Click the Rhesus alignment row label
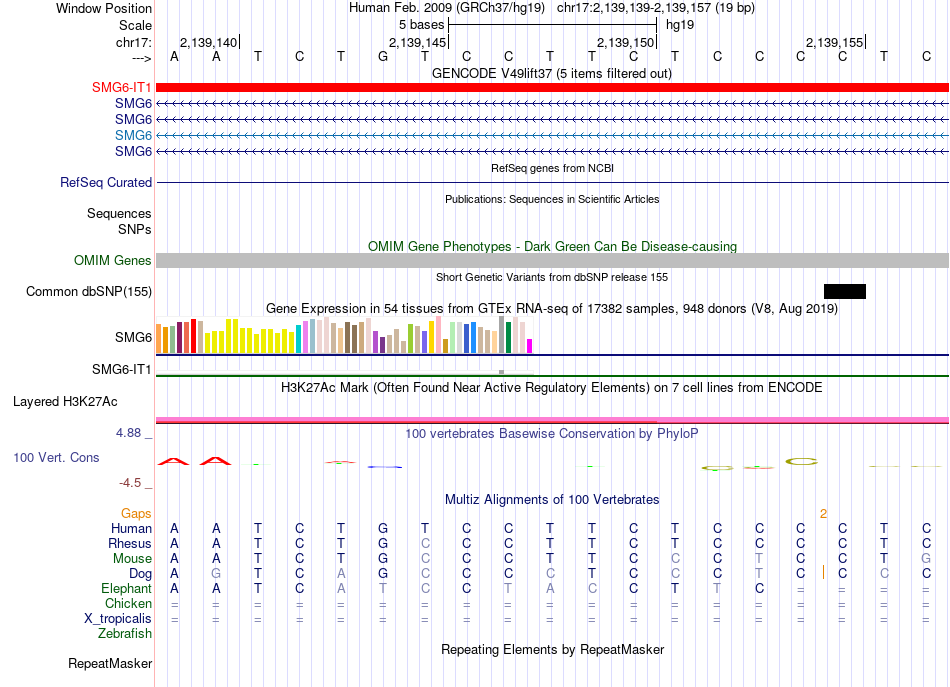The image size is (950, 687). coord(130,543)
